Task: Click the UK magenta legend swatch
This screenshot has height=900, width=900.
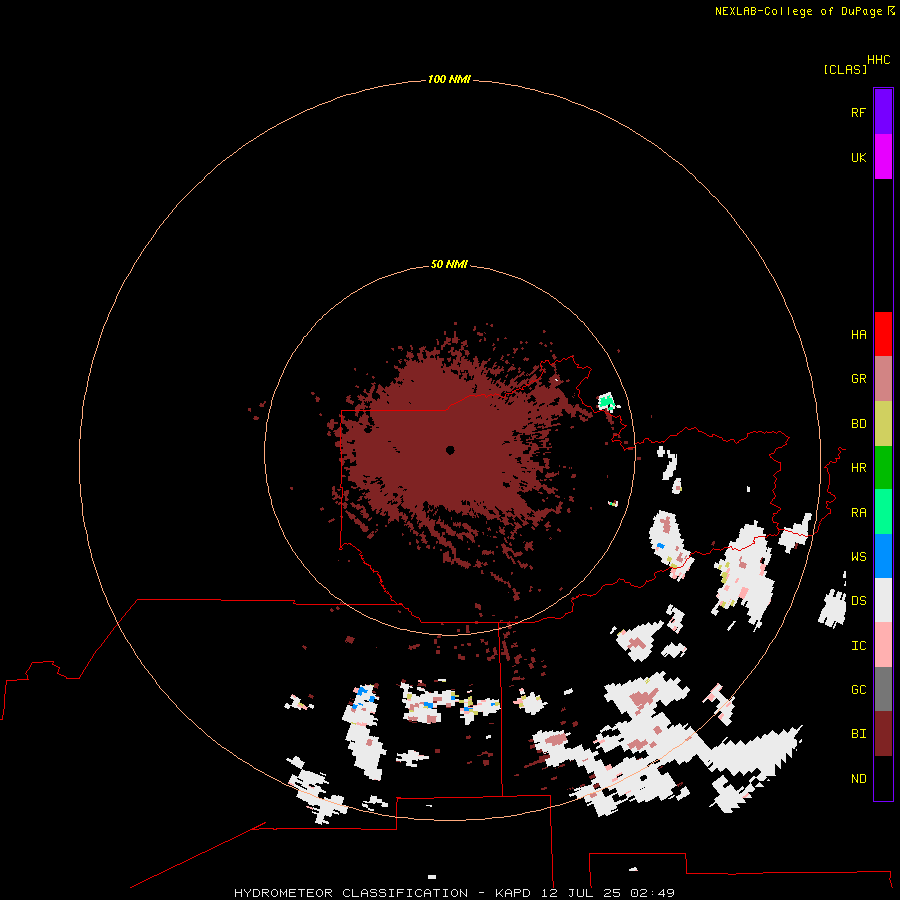Action: point(883,157)
